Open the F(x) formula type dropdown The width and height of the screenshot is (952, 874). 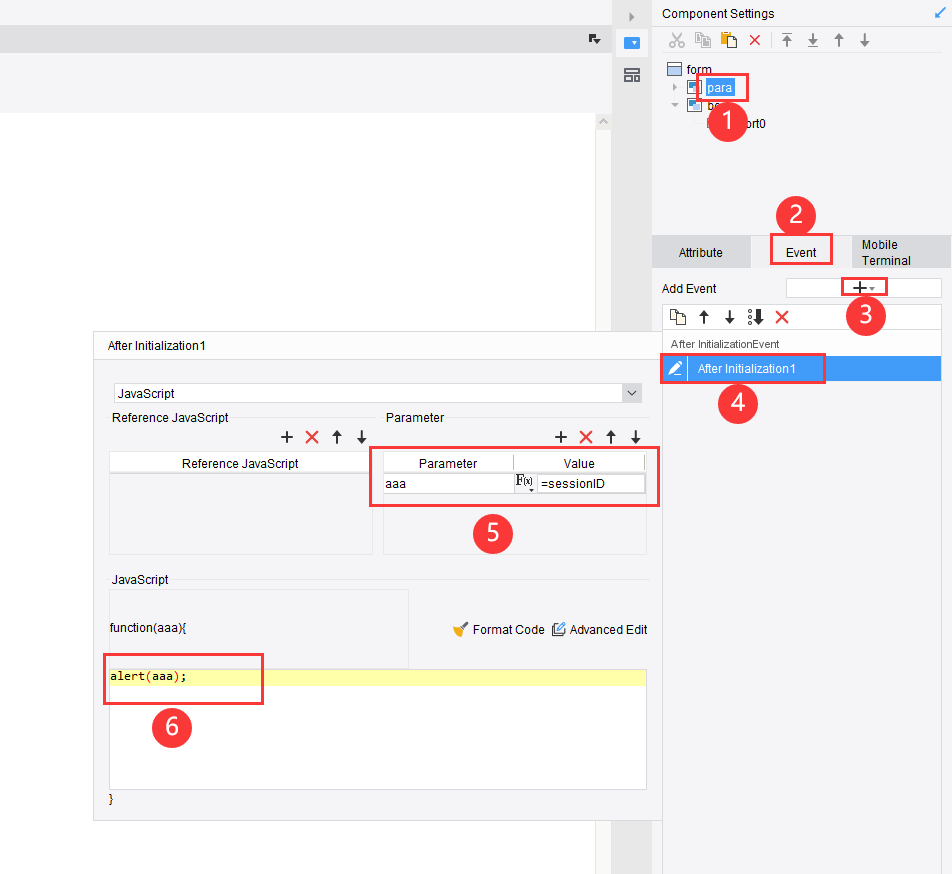tap(525, 483)
